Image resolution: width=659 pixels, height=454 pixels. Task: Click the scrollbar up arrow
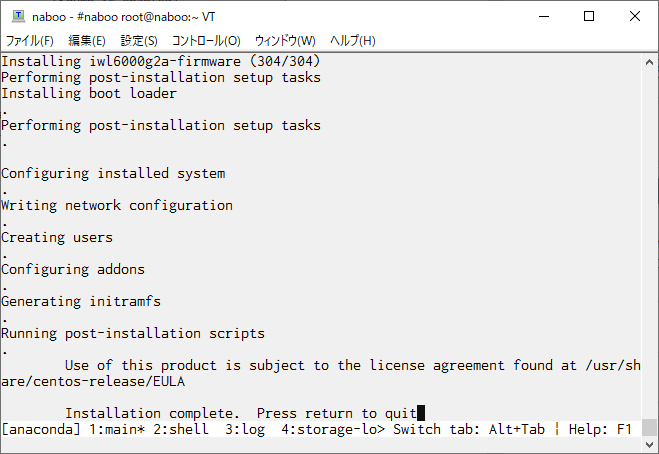point(649,62)
